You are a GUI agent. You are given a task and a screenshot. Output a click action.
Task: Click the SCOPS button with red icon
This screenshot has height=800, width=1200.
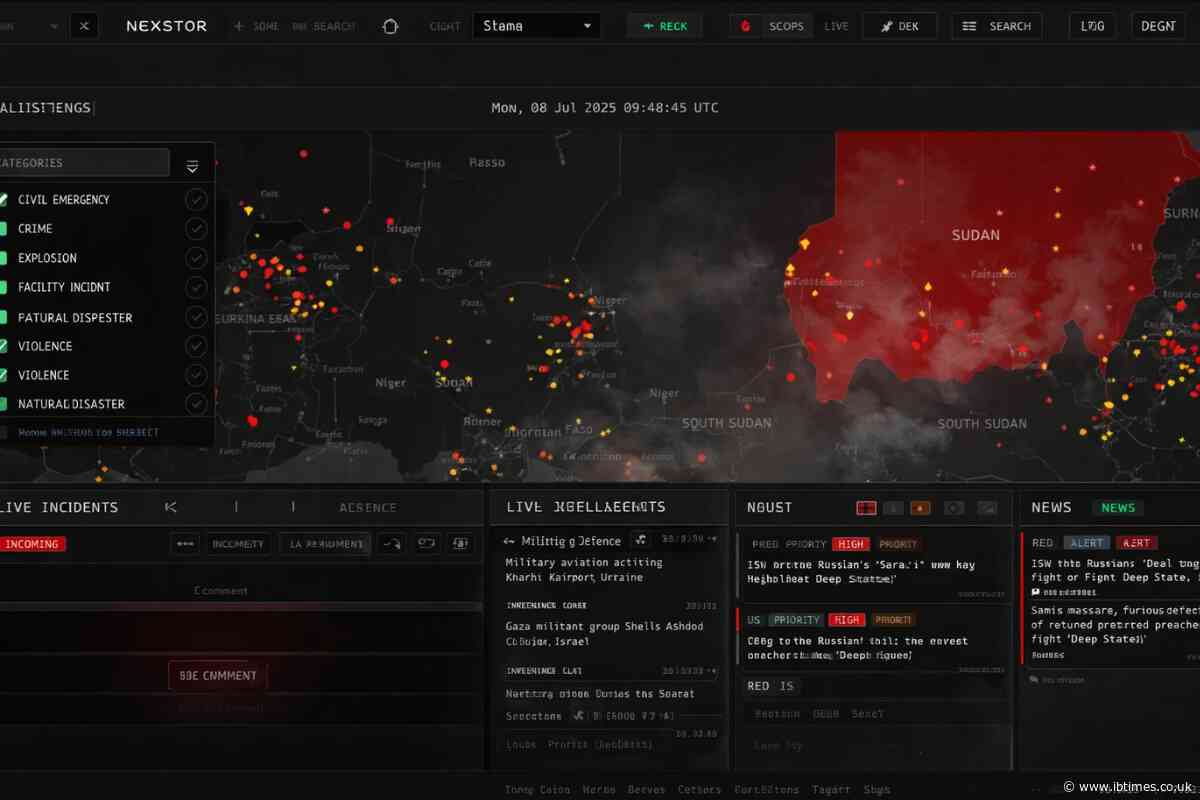[x=770, y=26]
